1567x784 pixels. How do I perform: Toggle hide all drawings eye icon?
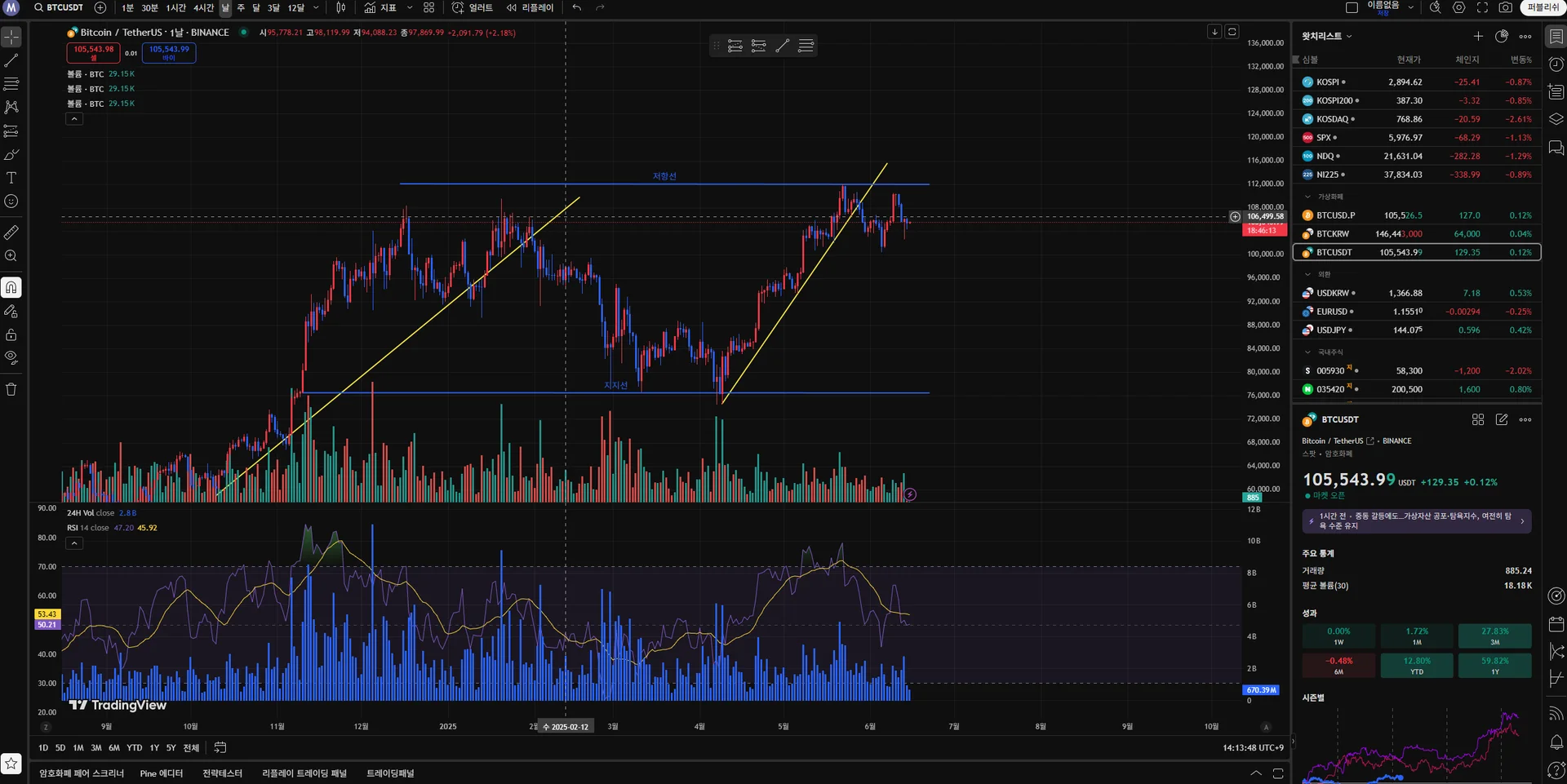pos(11,357)
